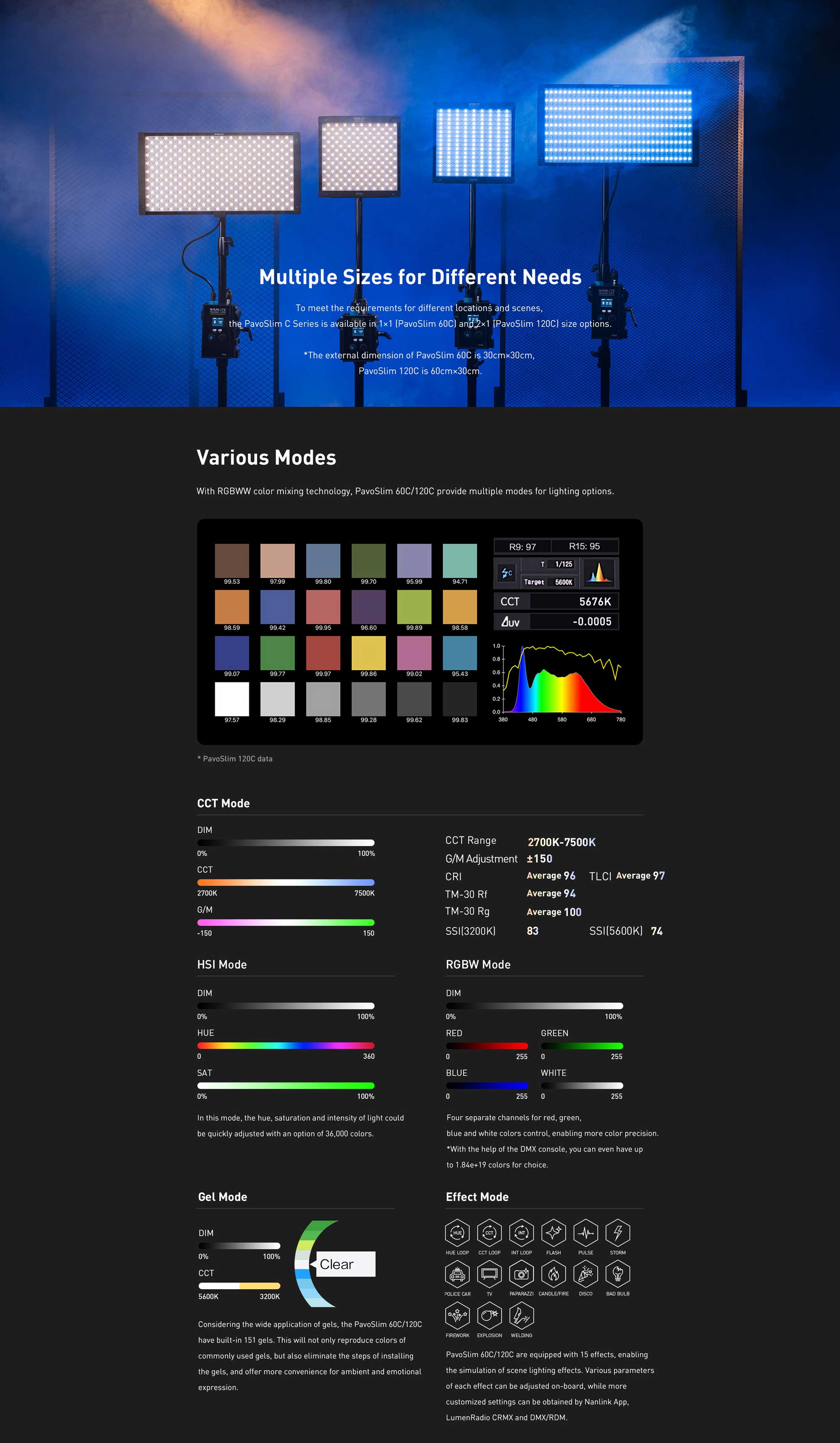Click the * PavoSlim 120C data footnote
The image size is (840, 1443).
point(235,759)
